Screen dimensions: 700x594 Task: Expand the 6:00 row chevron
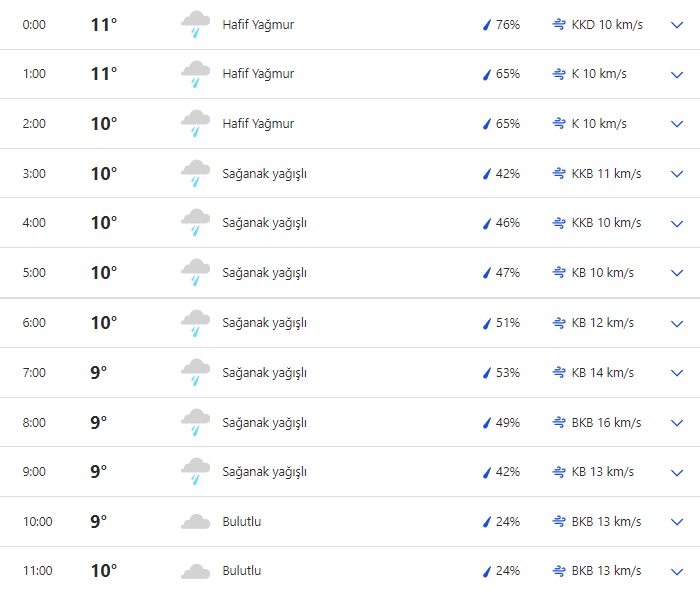point(677,323)
